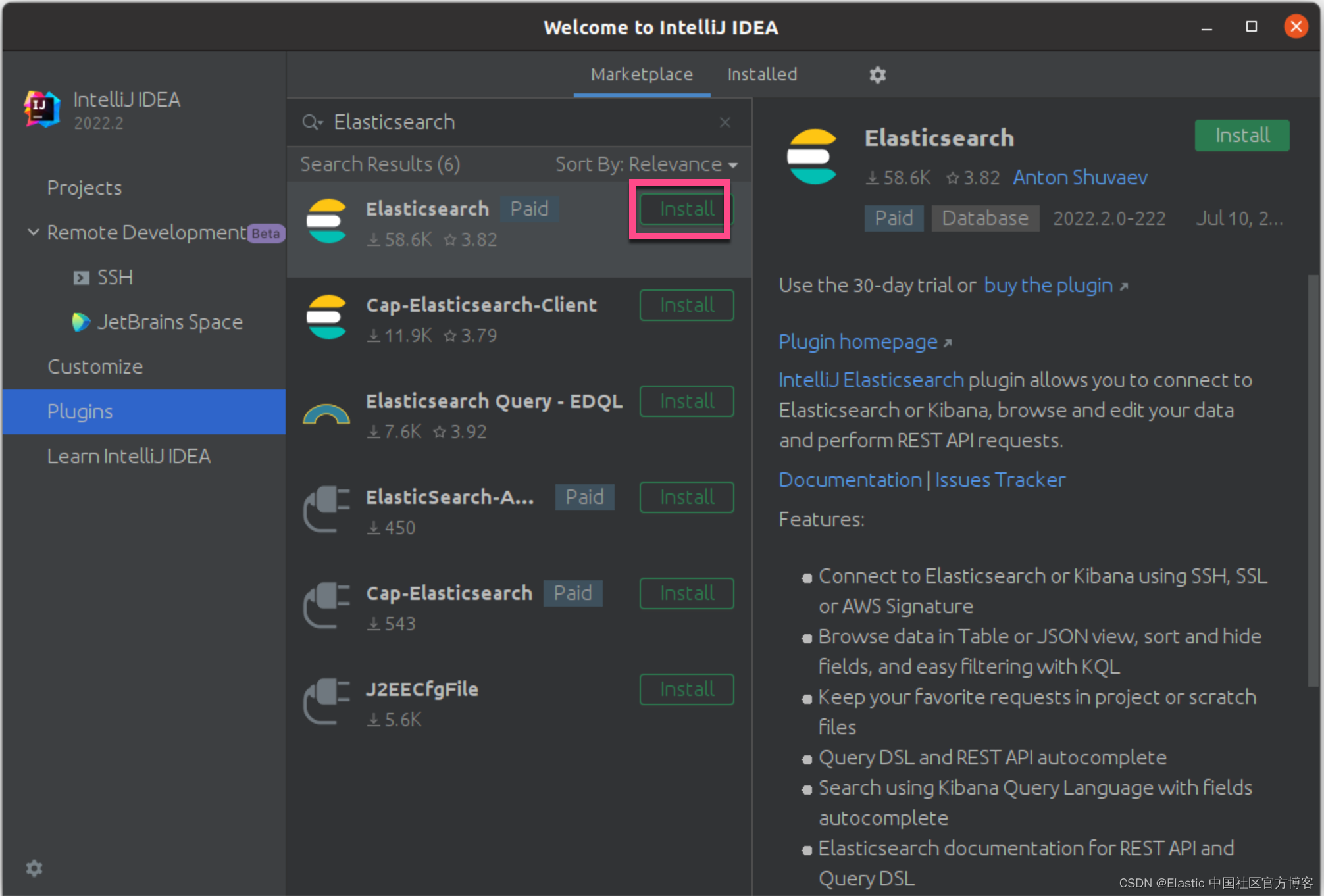Viewport: 1324px width, 896px height.
Task: Switch to the Marketplace tab
Action: point(642,75)
